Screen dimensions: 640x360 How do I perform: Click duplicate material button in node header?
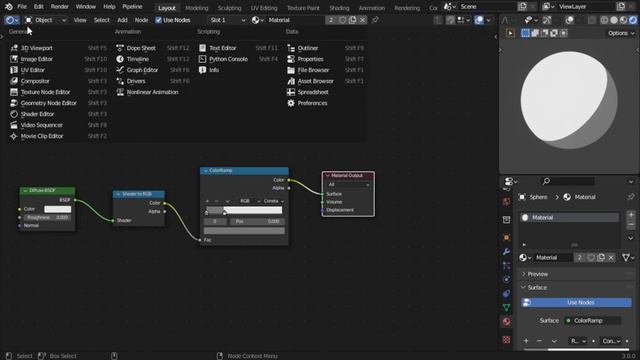tap(352, 20)
